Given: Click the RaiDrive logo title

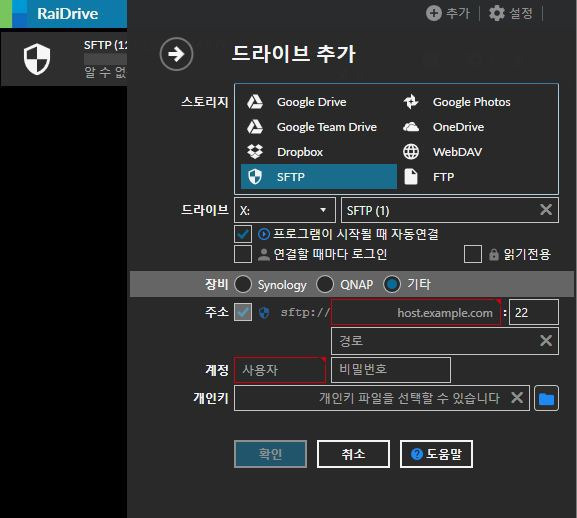Looking at the screenshot, I should coord(68,14).
